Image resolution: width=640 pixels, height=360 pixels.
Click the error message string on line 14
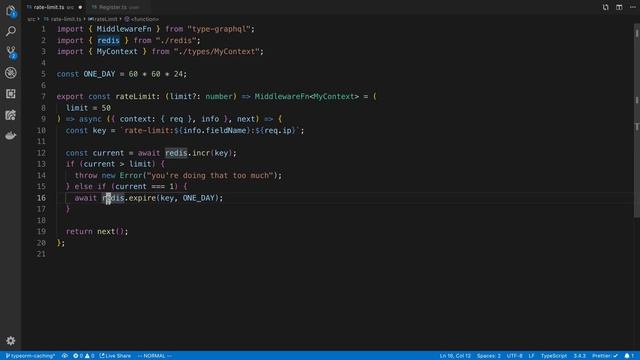tap(210, 176)
